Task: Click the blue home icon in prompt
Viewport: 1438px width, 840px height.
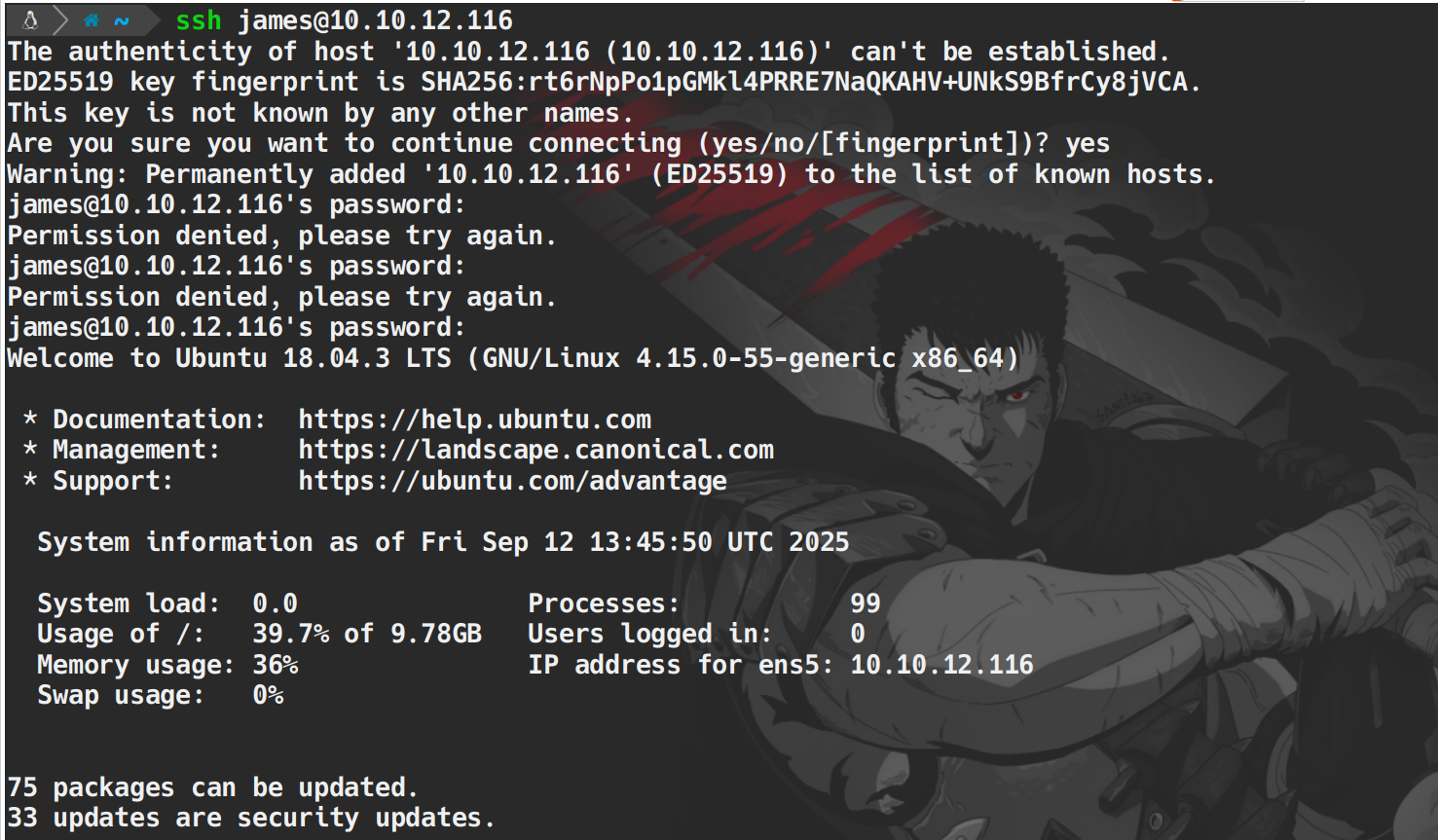Action: (x=92, y=20)
